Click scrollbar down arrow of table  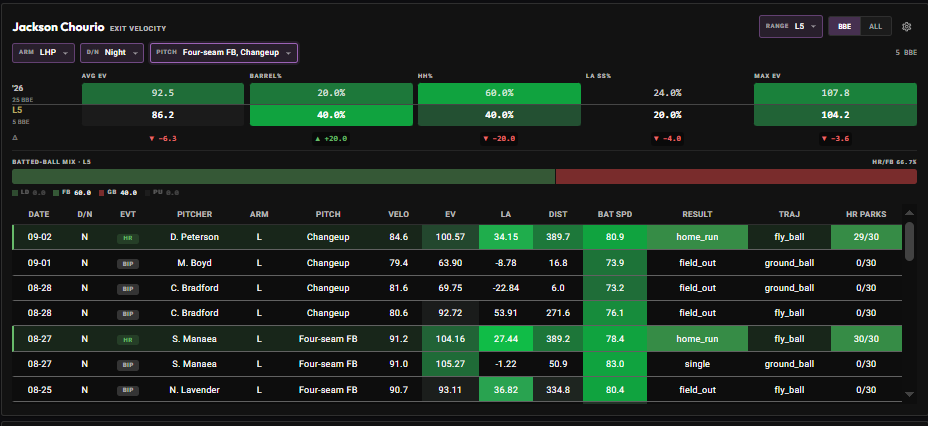click(x=909, y=394)
